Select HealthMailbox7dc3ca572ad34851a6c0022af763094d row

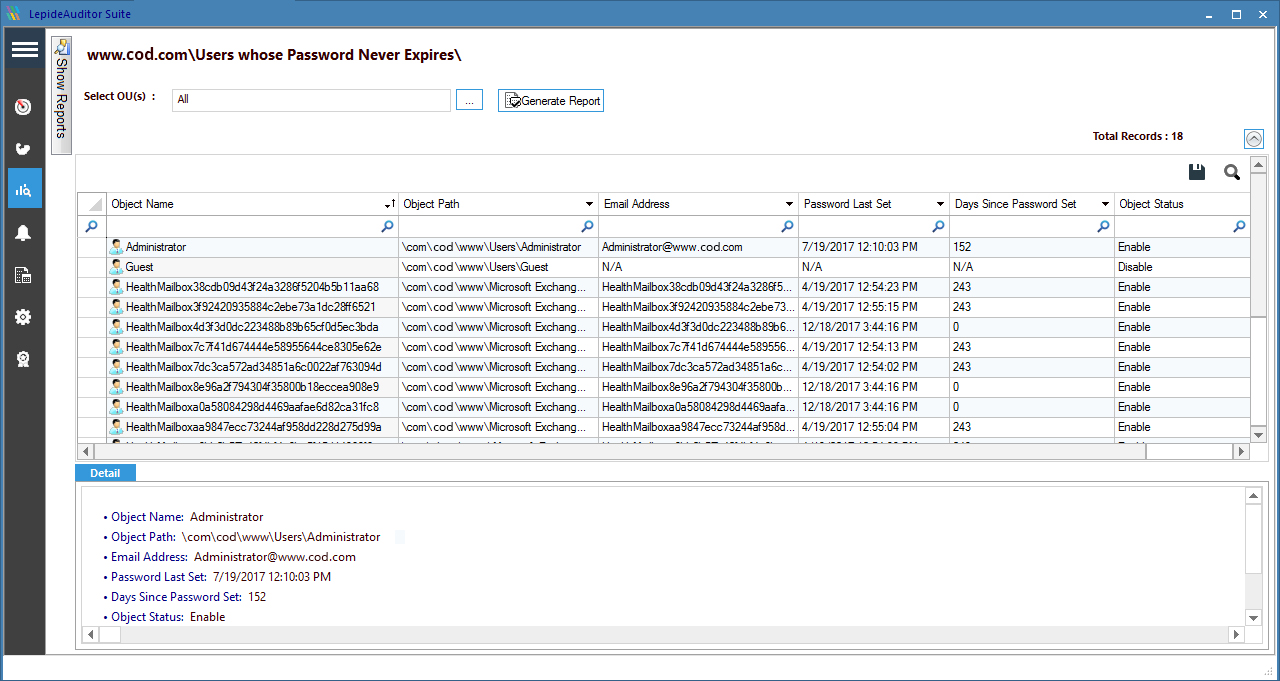664,367
